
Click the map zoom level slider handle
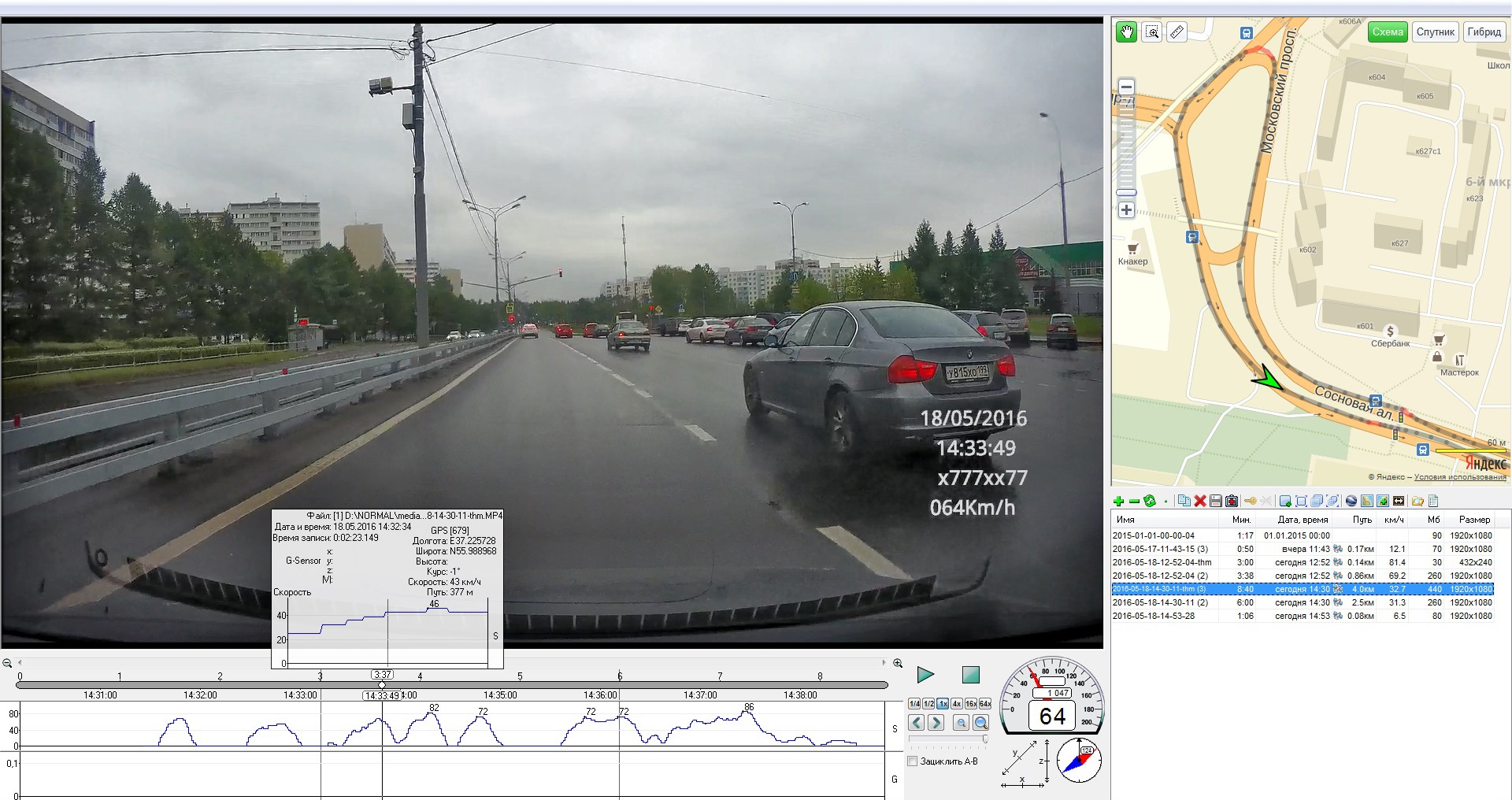point(1127,192)
